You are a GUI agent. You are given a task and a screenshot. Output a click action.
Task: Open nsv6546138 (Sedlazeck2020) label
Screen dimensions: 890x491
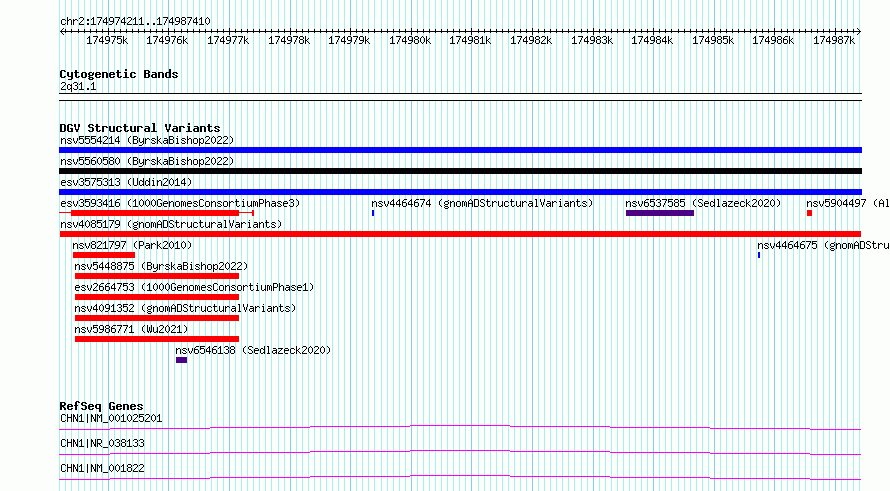253,350
